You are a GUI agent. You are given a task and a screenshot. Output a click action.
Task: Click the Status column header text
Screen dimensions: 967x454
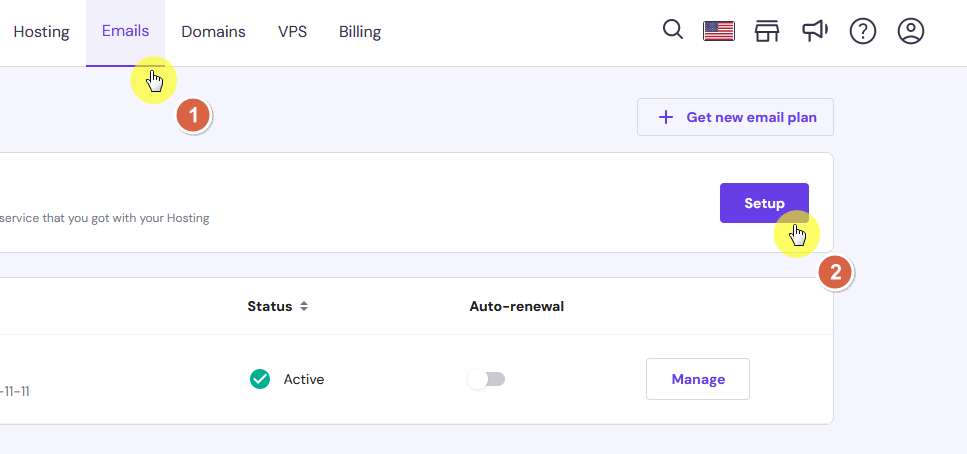pyautogui.click(x=270, y=306)
